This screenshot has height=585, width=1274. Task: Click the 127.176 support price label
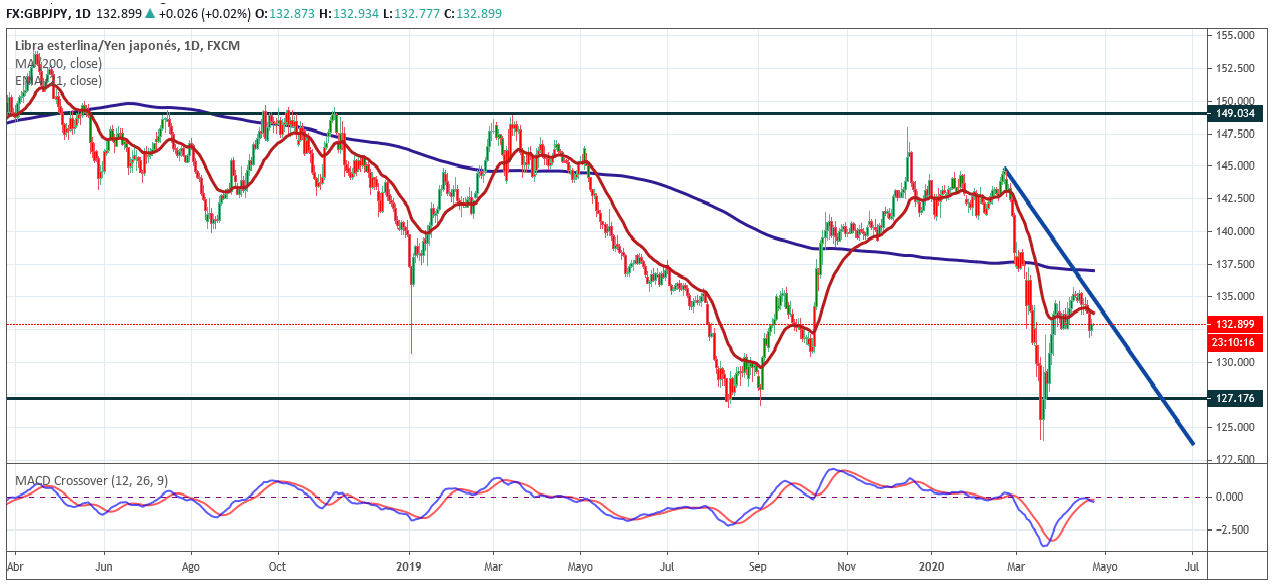pos(1234,399)
